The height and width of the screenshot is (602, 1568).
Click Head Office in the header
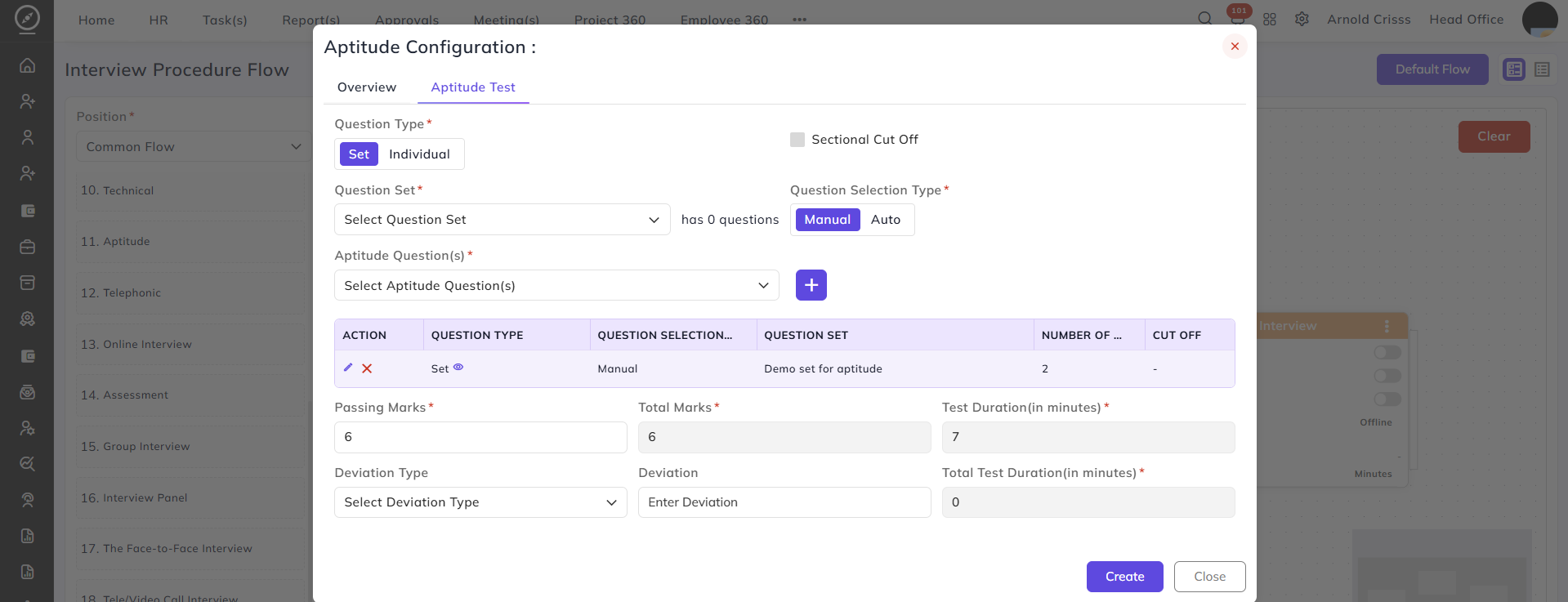(x=1466, y=19)
